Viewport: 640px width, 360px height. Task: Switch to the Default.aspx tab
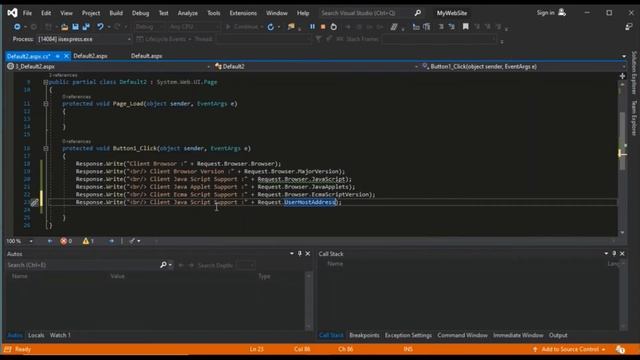pos(147,56)
